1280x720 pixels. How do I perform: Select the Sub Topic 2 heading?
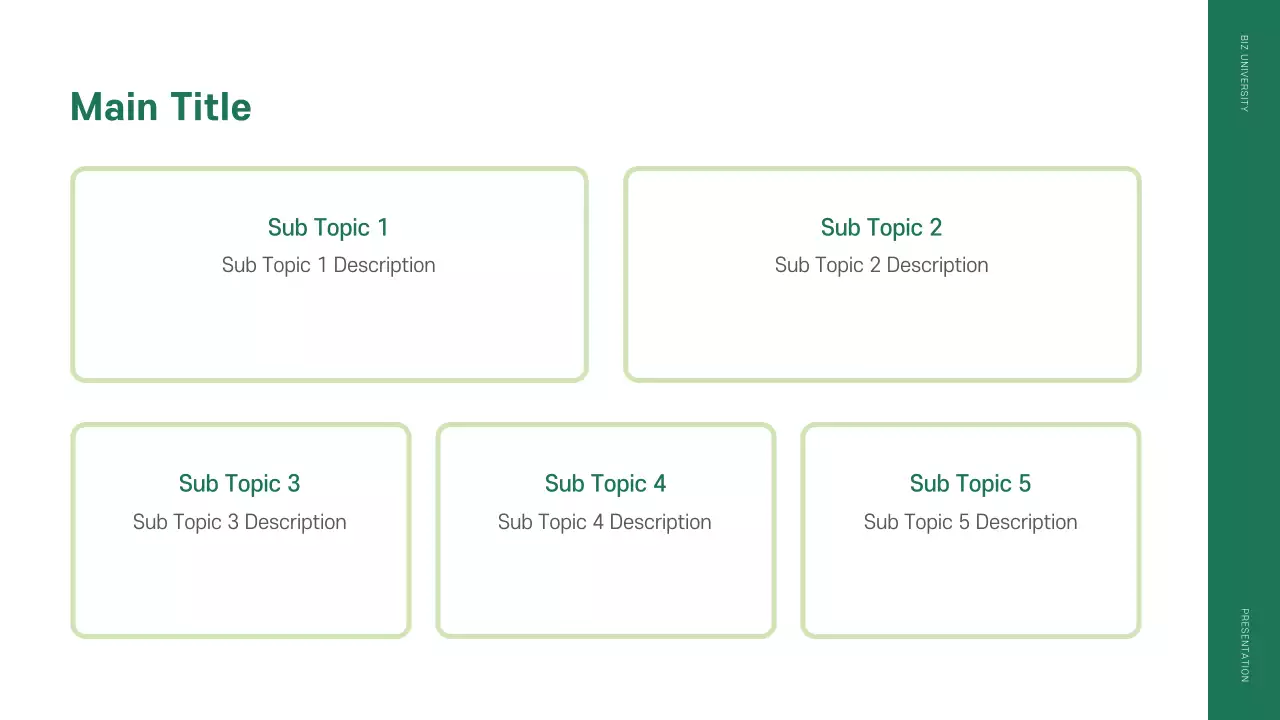[x=881, y=228]
